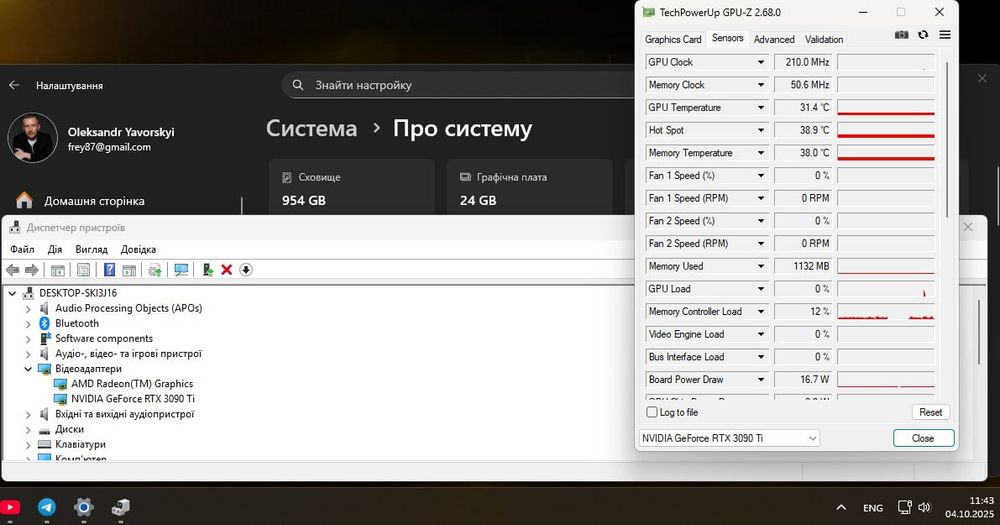Click scan for hardware changes monitor icon
Image resolution: width=1000 pixels, height=525 pixels.
click(x=181, y=270)
